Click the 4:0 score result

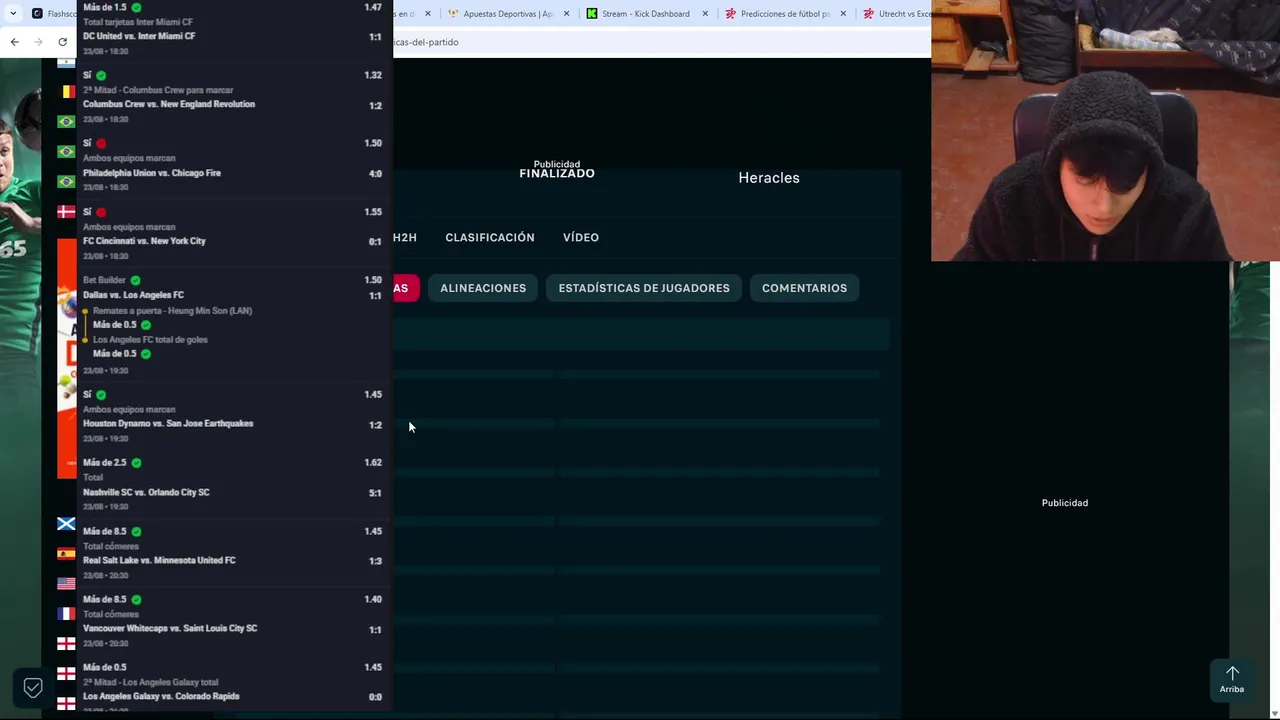tap(375, 174)
